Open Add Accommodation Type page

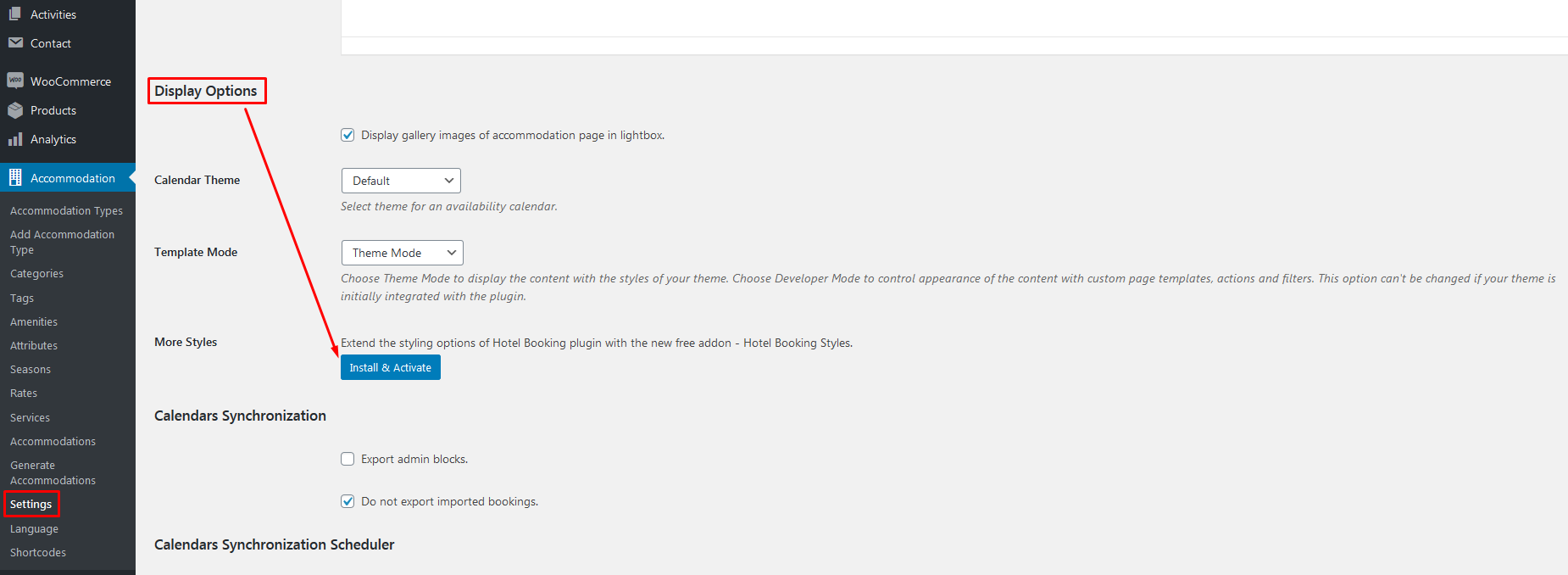[x=62, y=242]
